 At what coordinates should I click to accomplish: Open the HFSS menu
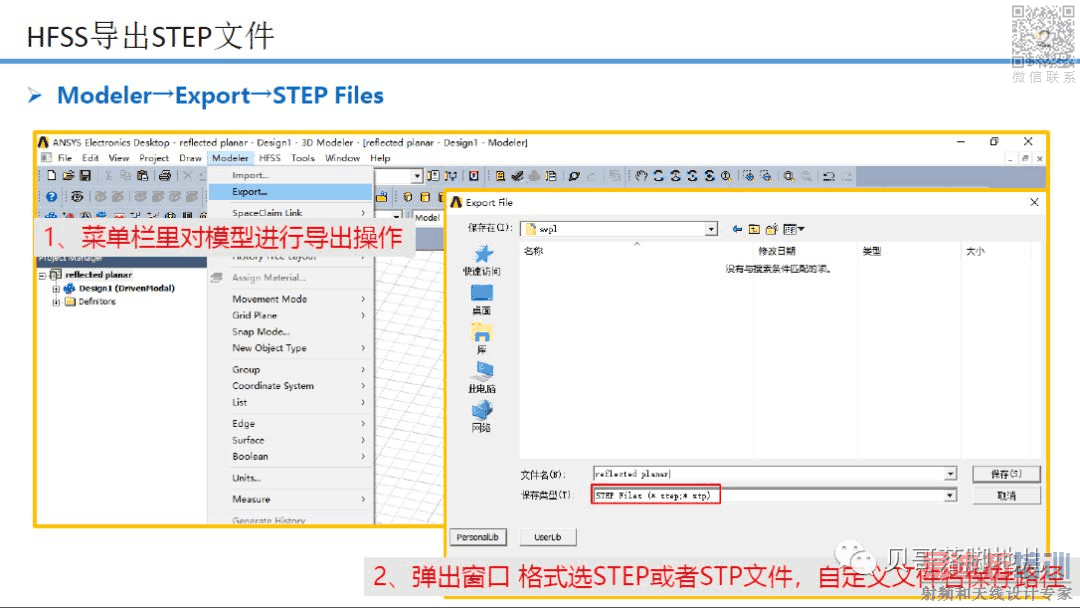point(269,158)
